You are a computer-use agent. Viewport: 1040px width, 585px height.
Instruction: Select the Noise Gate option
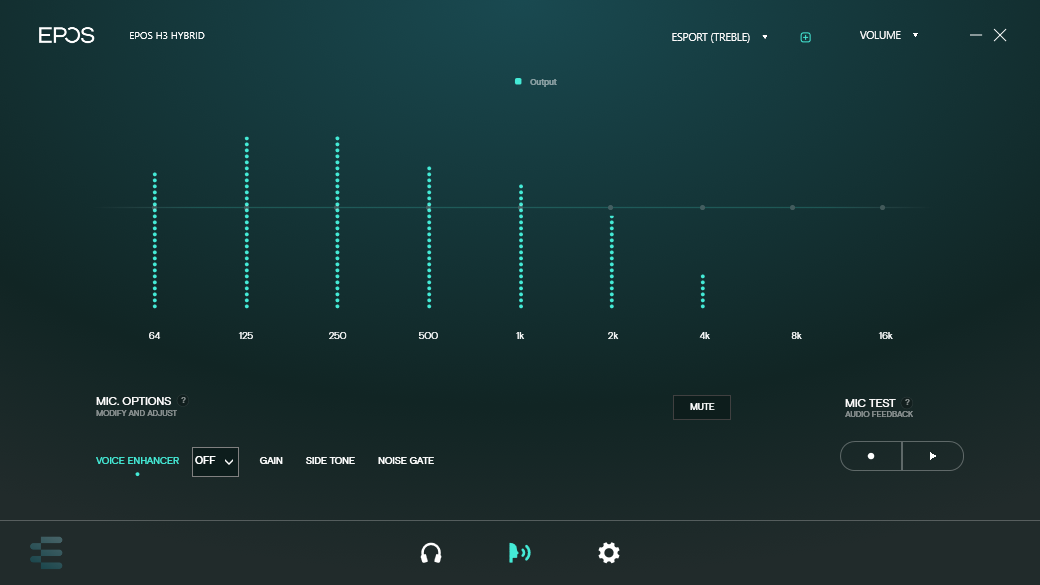(405, 460)
